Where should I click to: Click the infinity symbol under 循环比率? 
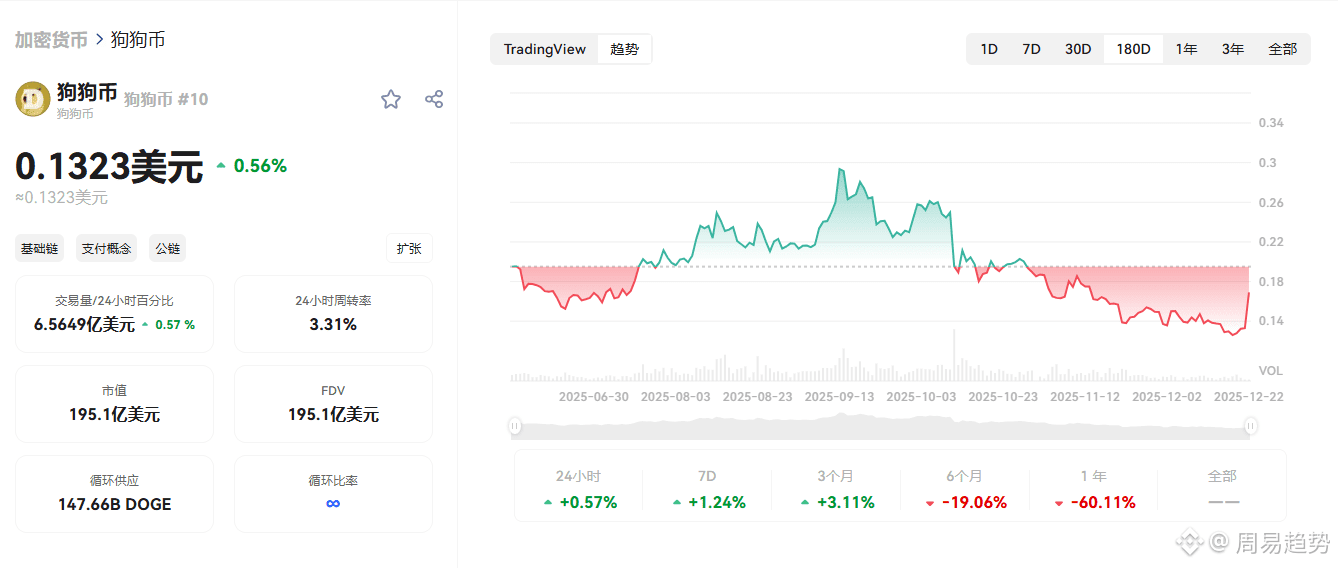click(333, 503)
